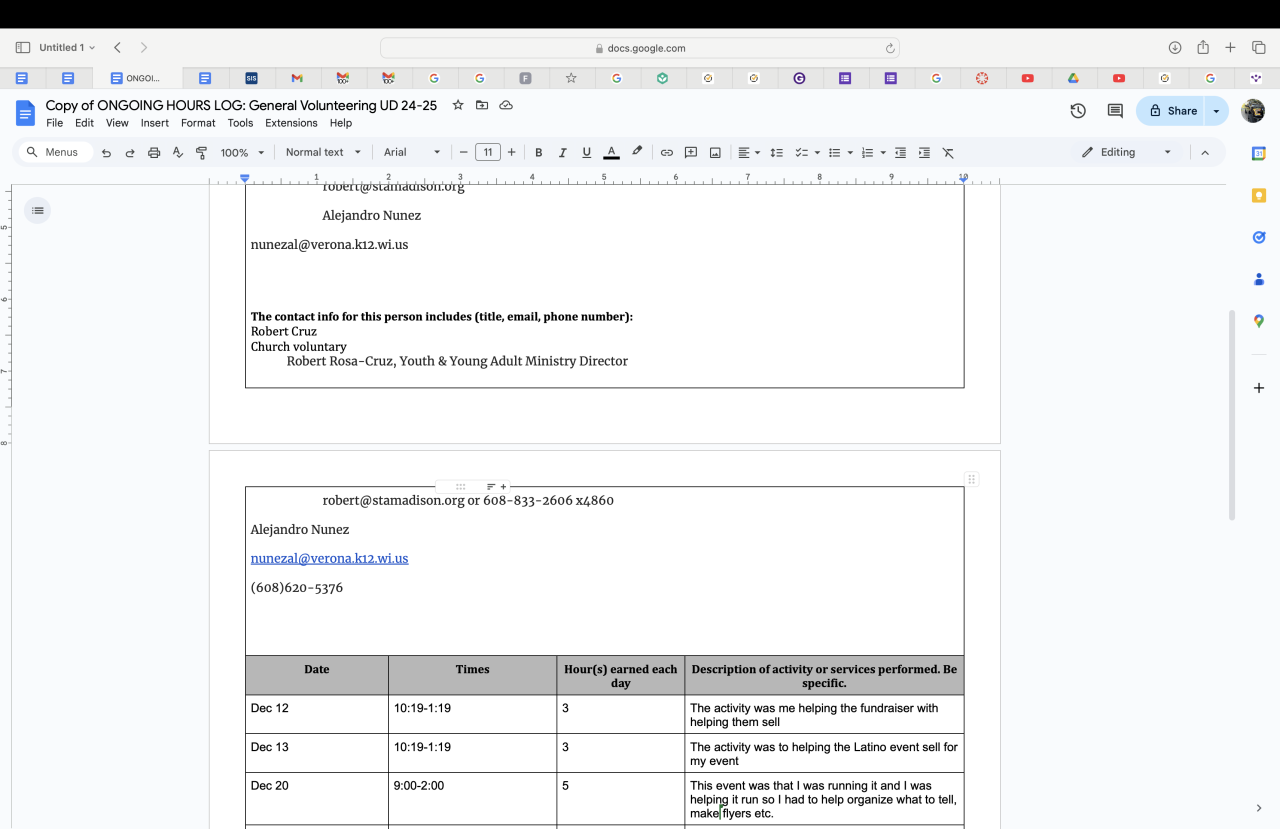Collapse the menus with the toolbar chevron
The image size is (1280, 829).
(x=1205, y=153)
